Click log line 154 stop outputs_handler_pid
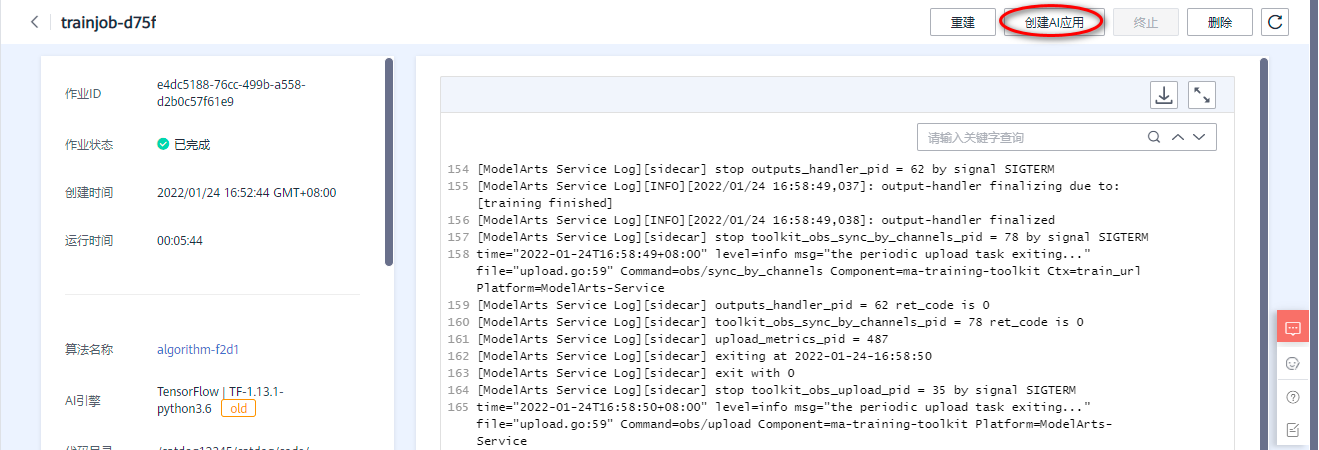The image size is (1319, 450). [x=765, y=169]
